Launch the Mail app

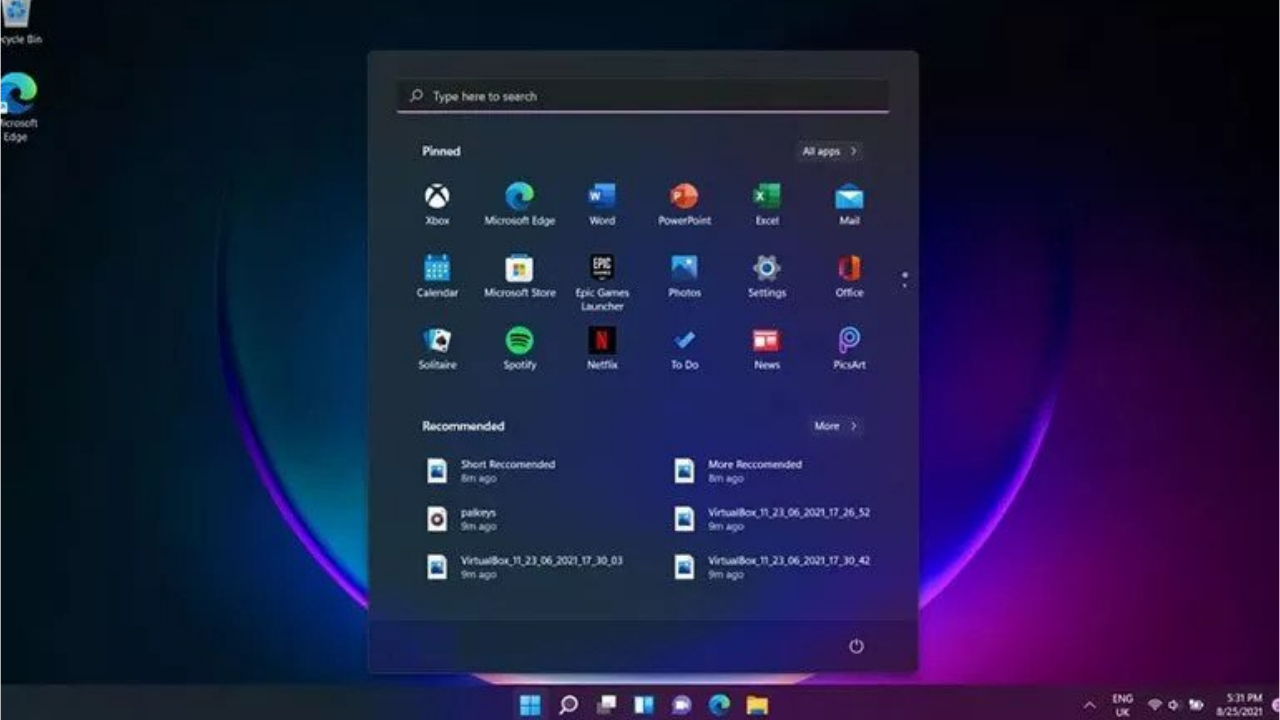(x=849, y=204)
